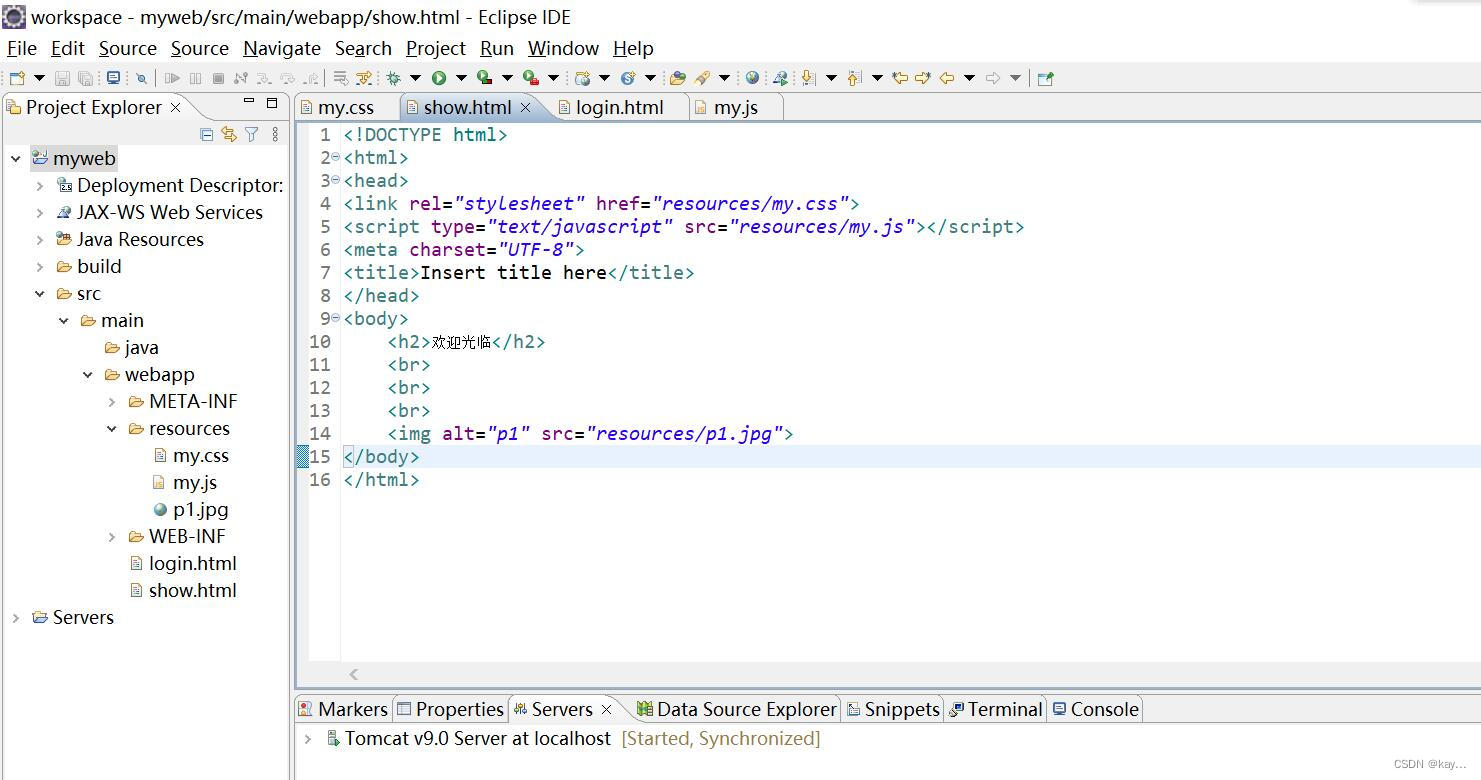Viewport: 1481px width, 780px height.
Task: Switch to the my.css editor tab
Action: click(346, 107)
